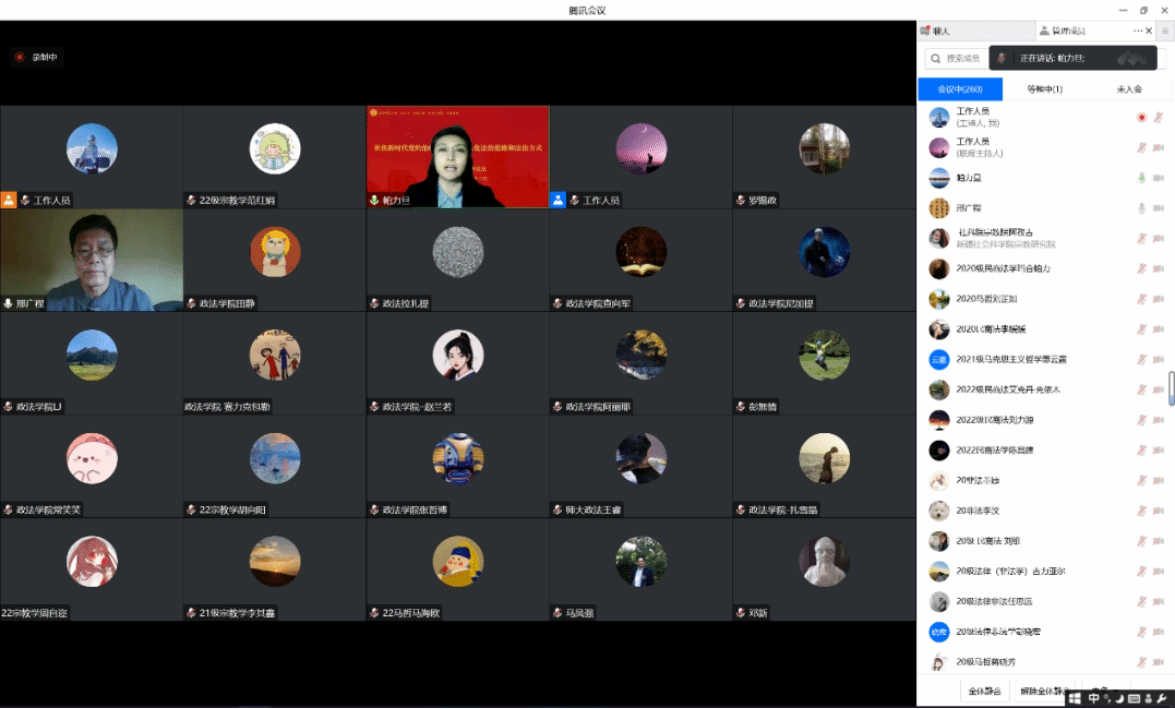
Task: Select the not-joined members tab
Action: click(x=1128, y=89)
